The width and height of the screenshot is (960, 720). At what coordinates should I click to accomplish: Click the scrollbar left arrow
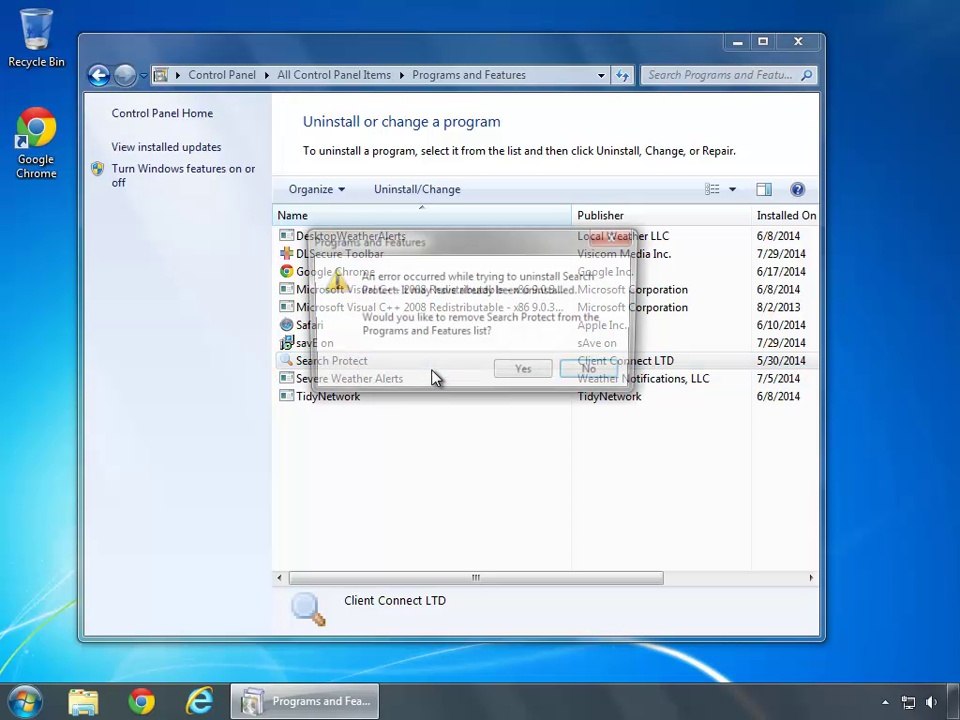[x=280, y=577]
